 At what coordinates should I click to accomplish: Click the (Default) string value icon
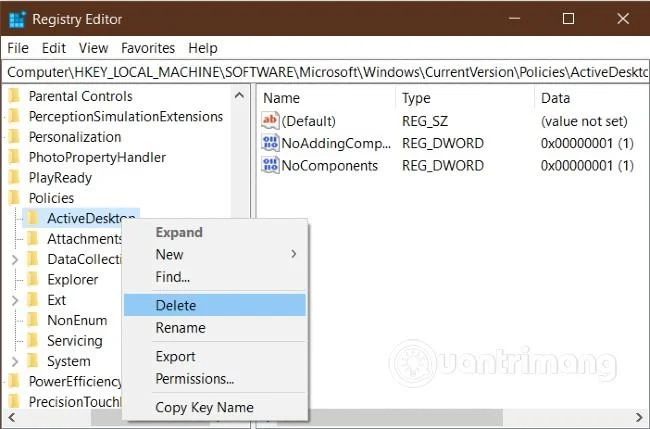click(270, 121)
